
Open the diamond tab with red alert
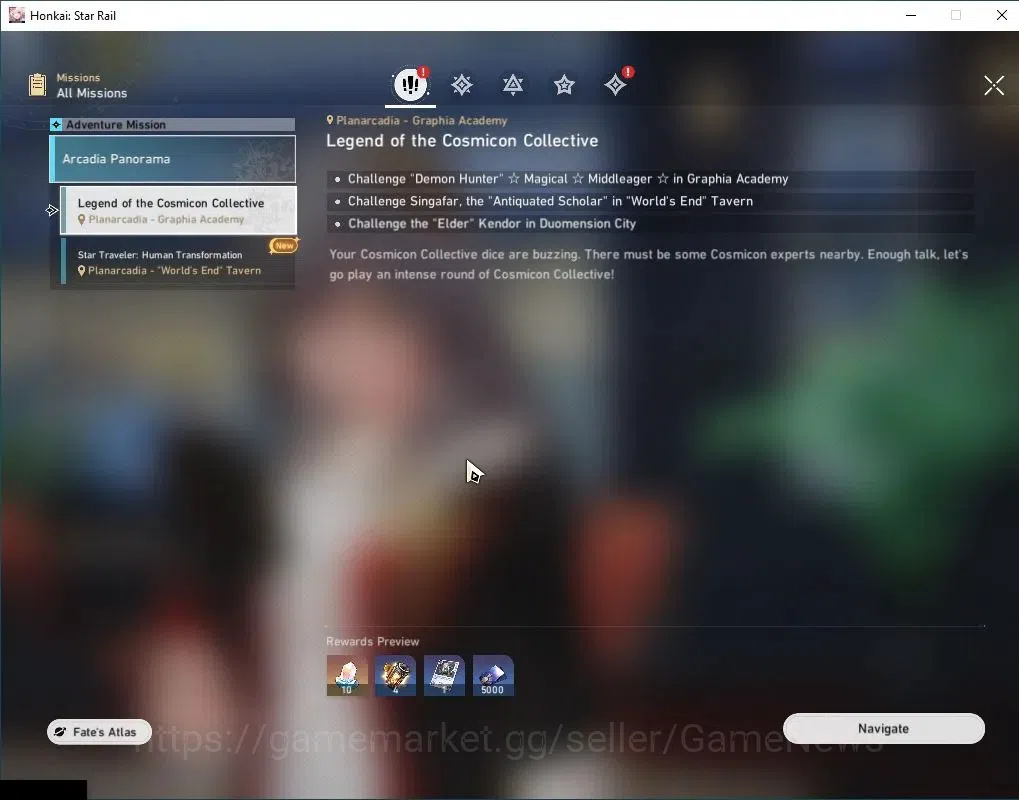coord(615,85)
